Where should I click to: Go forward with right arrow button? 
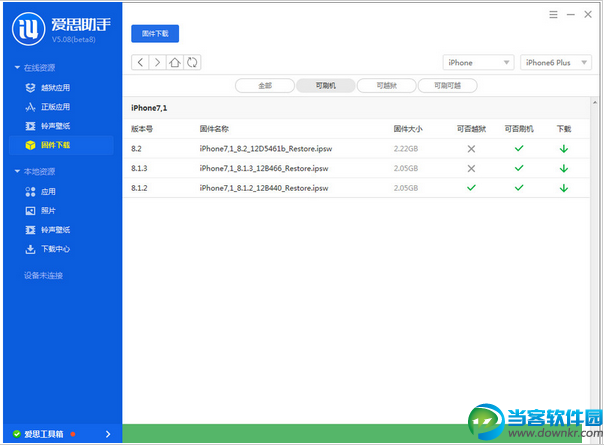click(158, 62)
